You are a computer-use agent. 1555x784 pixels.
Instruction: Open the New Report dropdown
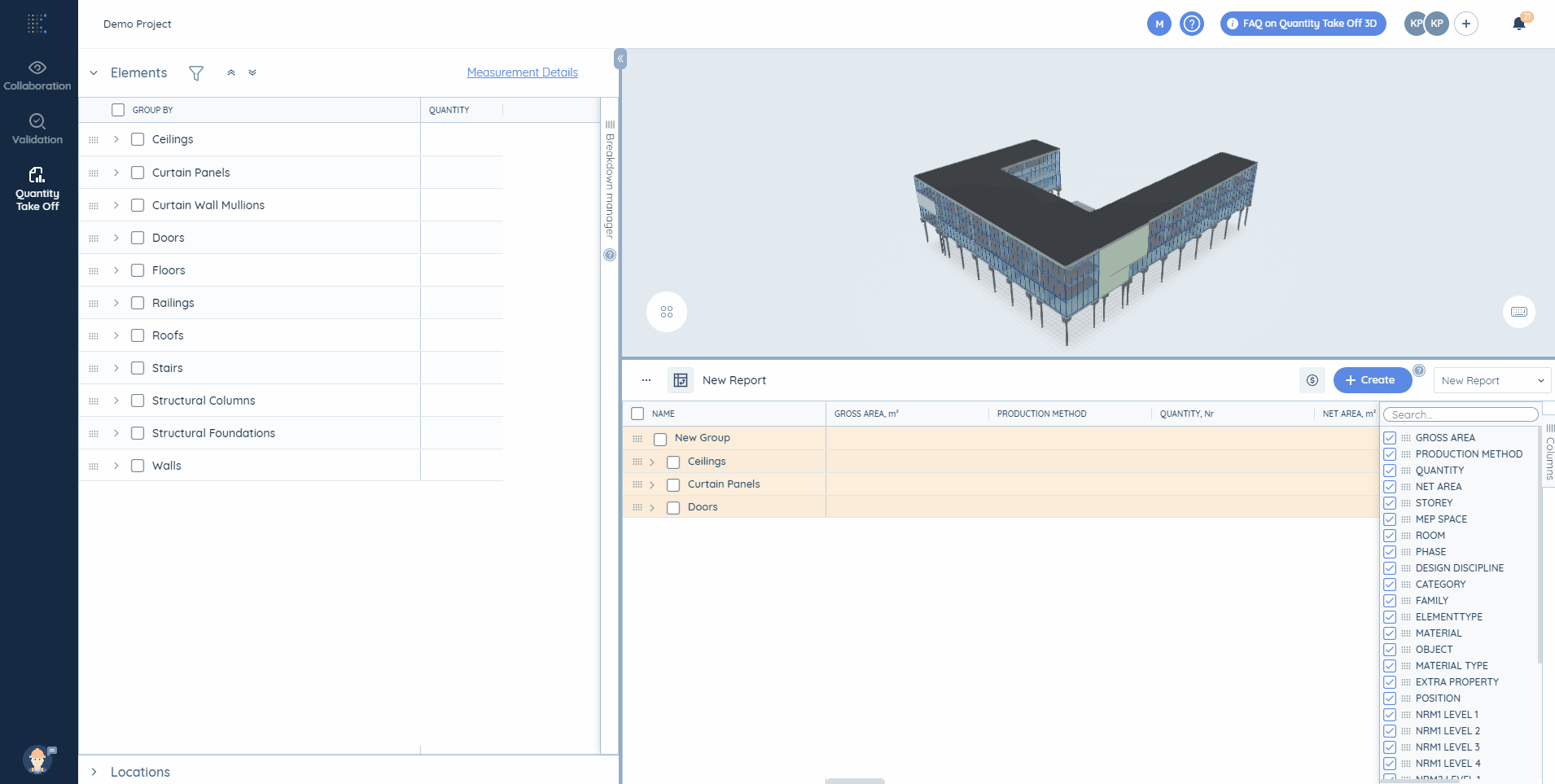(x=1491, y=380)
